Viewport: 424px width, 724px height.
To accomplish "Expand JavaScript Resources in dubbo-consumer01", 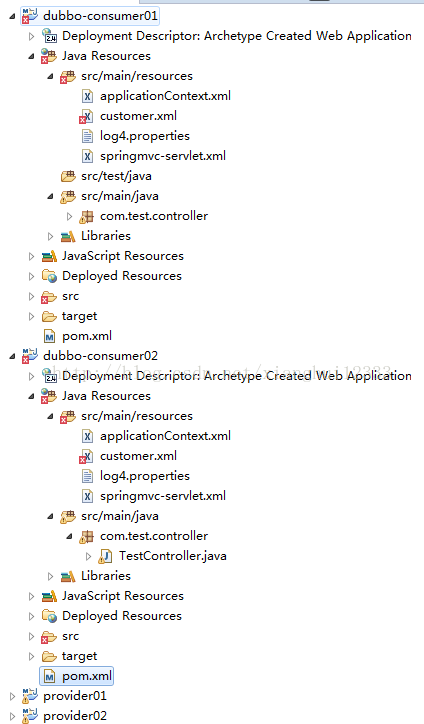I will [x=31, y=256].
